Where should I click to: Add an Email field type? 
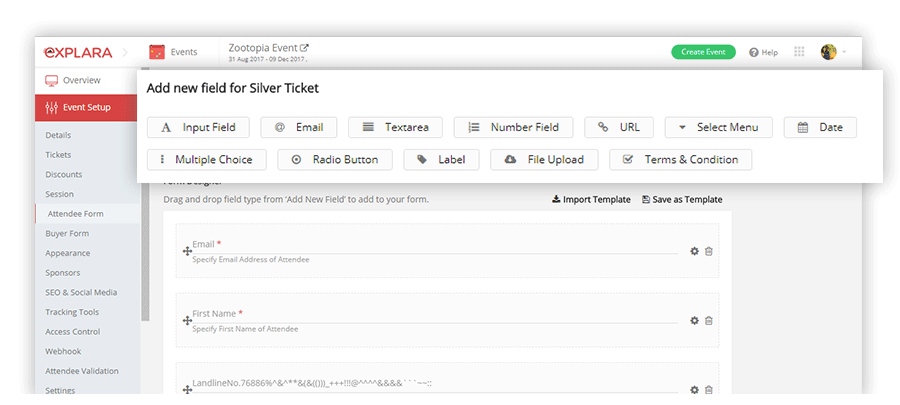(298, 127)
